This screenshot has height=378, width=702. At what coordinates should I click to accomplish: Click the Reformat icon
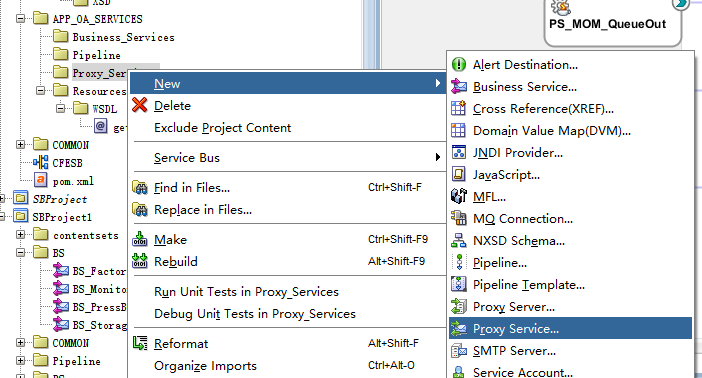pyautogui.click(x=140, y=343)
